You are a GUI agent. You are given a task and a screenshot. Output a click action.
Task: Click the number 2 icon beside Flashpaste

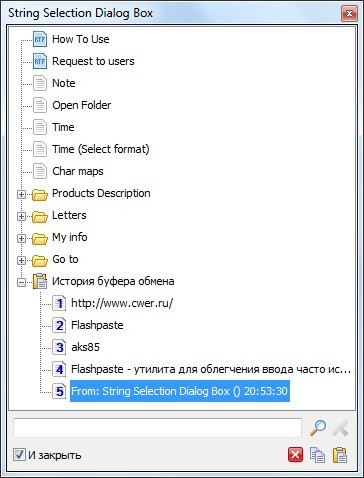pyautogui.click(x=59, y=325)
